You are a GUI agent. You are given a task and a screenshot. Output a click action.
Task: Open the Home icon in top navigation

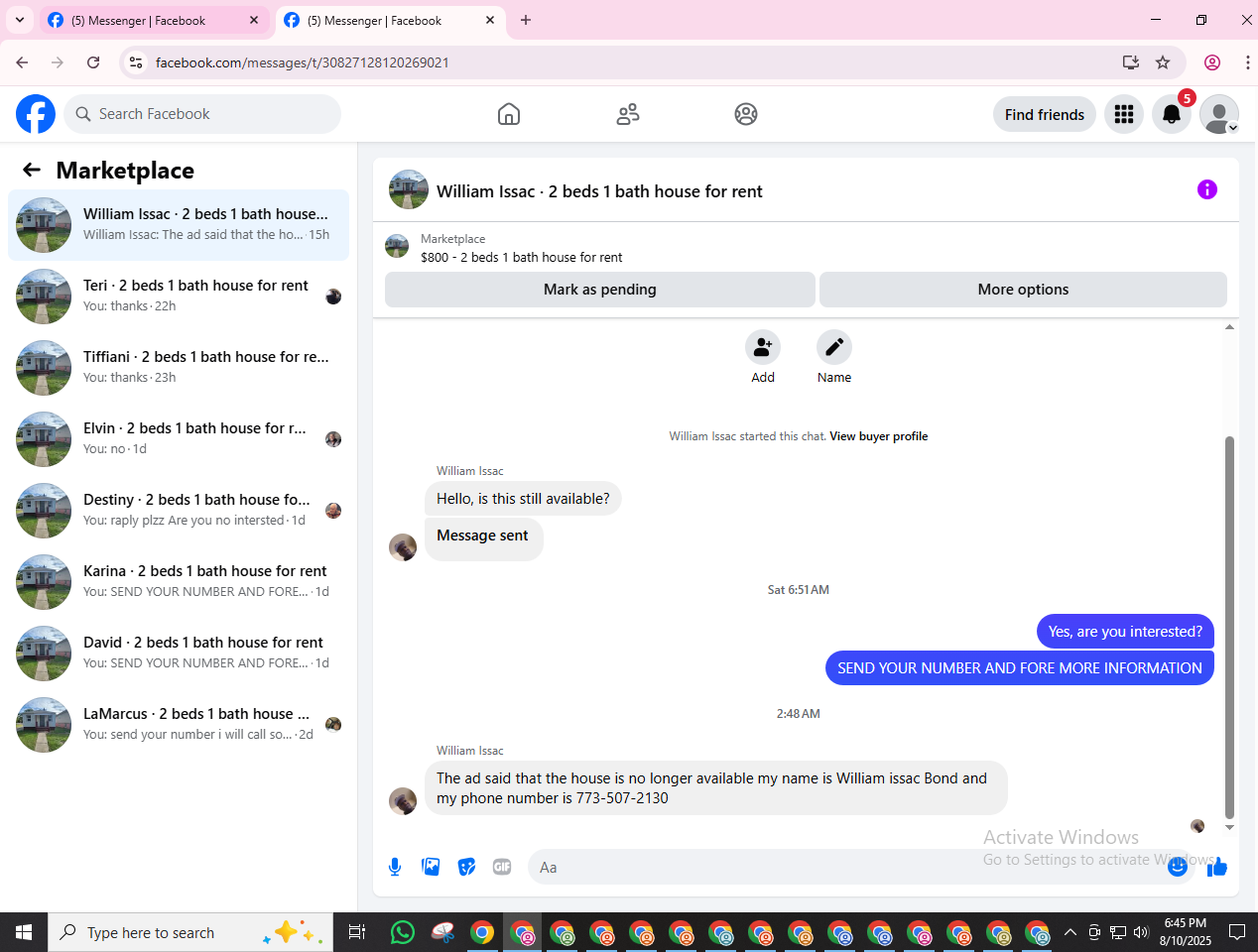[509, 114]
